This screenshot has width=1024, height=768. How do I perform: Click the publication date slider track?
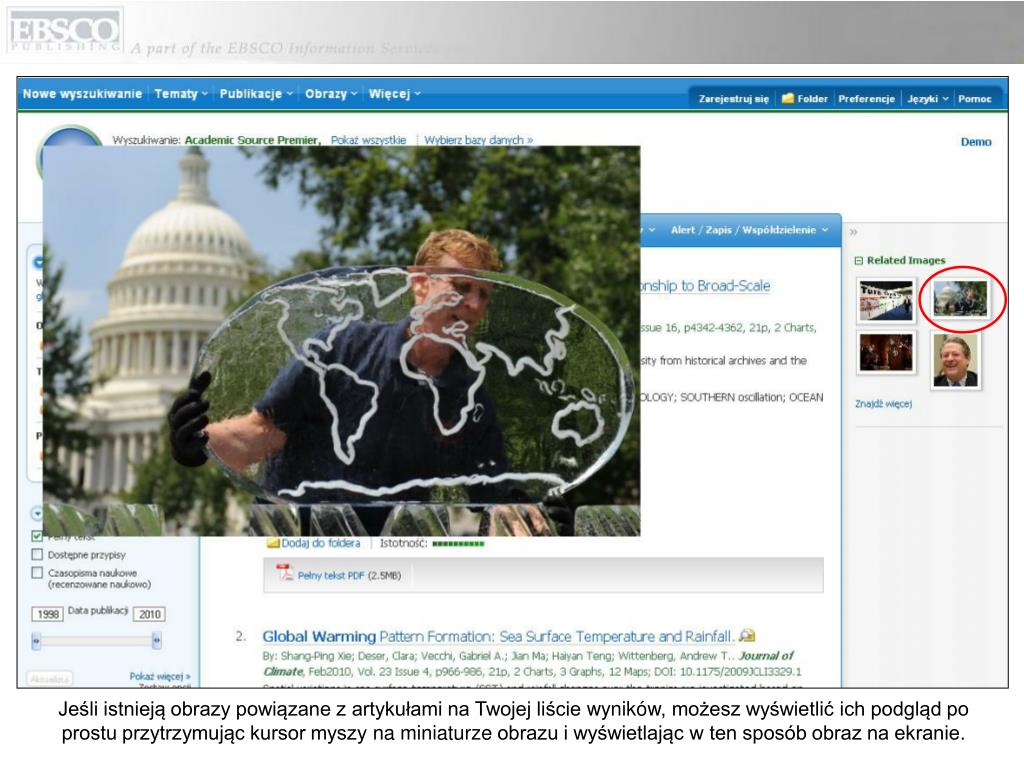pyautogui.click(x=97, y=641)
